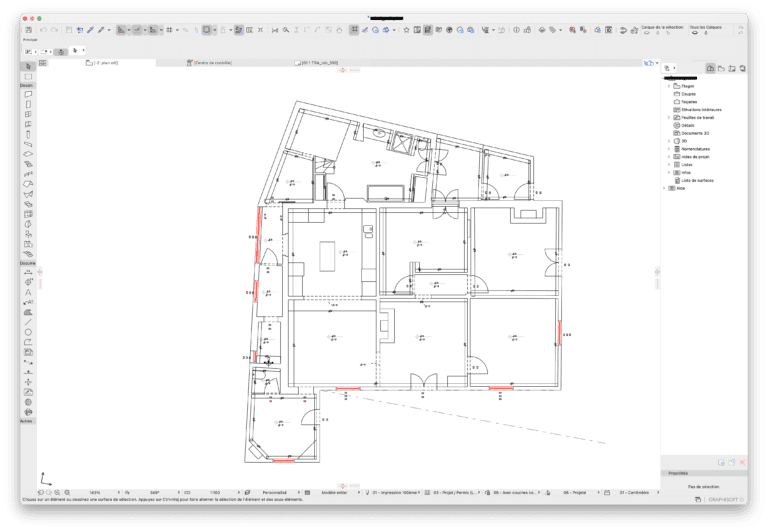Switch to the Centre de contrôle tab

(210, 63)
